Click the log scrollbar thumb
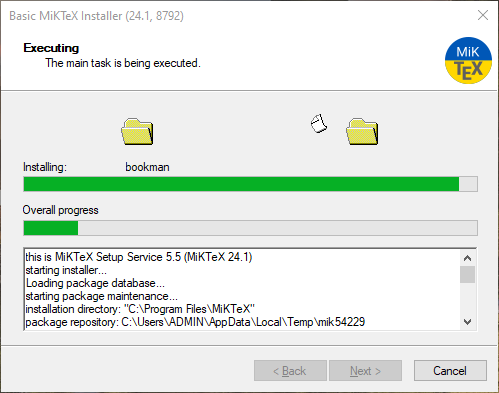Viewport: 499px width, 393px height. (x=467, y=274)
